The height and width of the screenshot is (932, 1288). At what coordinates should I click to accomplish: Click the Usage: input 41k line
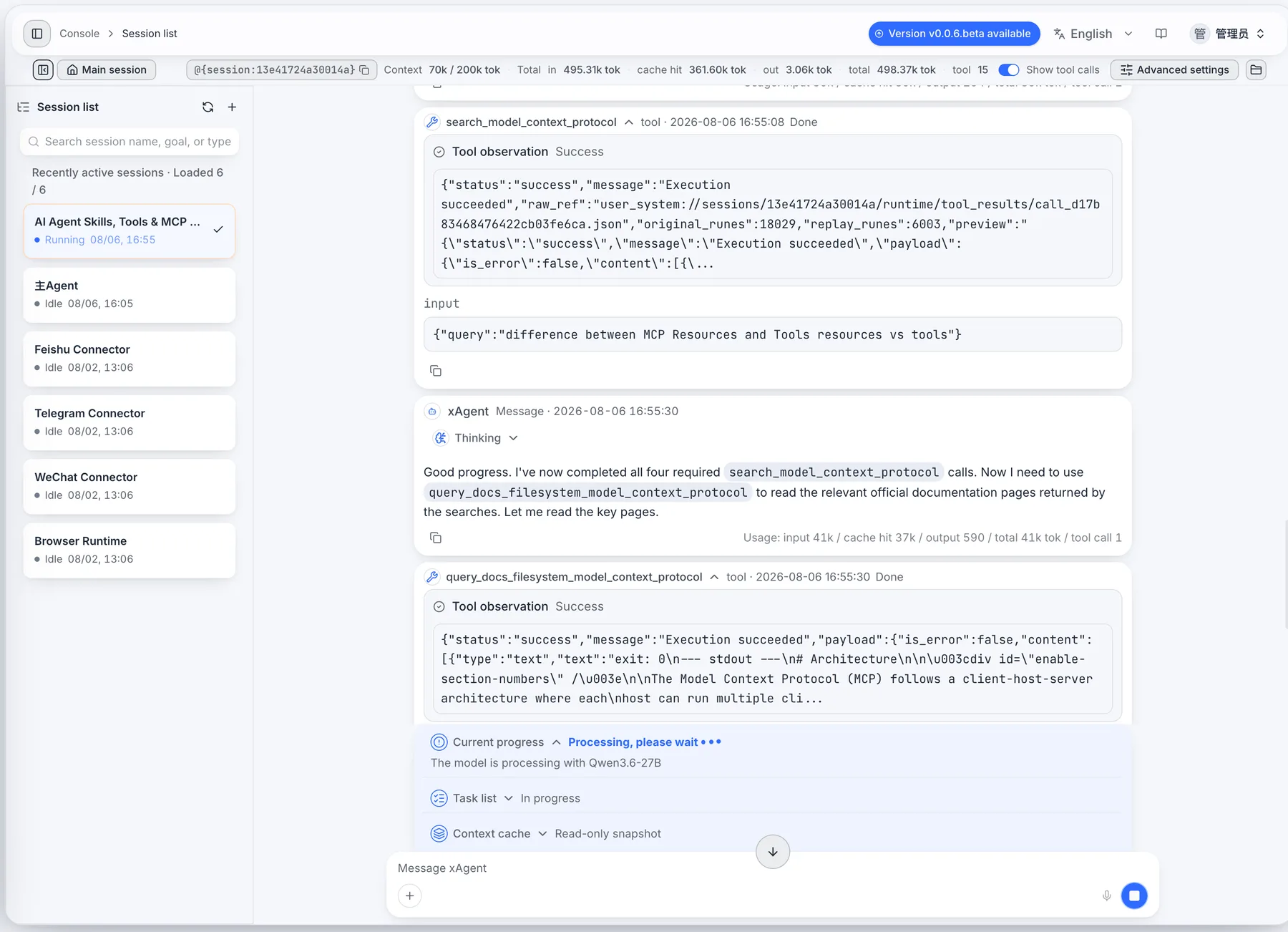click(x=932, y=538)
